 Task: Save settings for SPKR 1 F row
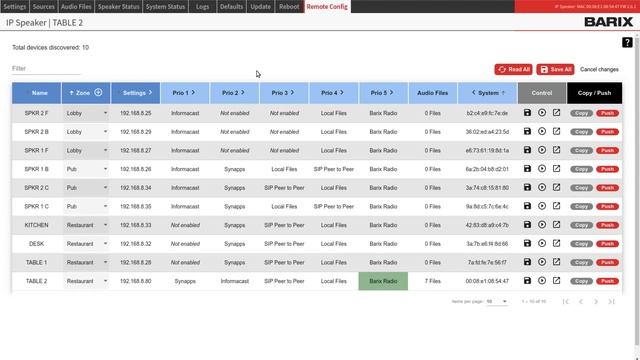point(527,150)
